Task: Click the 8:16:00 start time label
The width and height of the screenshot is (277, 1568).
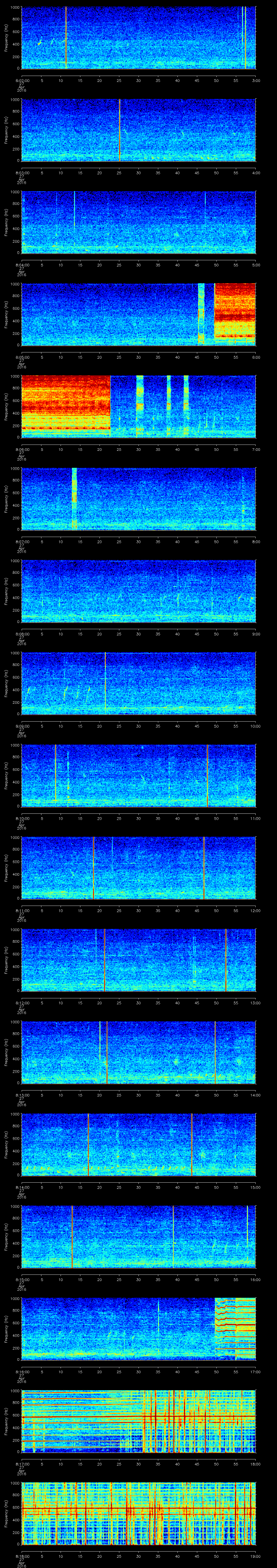Action: (x=22, y=1372)
